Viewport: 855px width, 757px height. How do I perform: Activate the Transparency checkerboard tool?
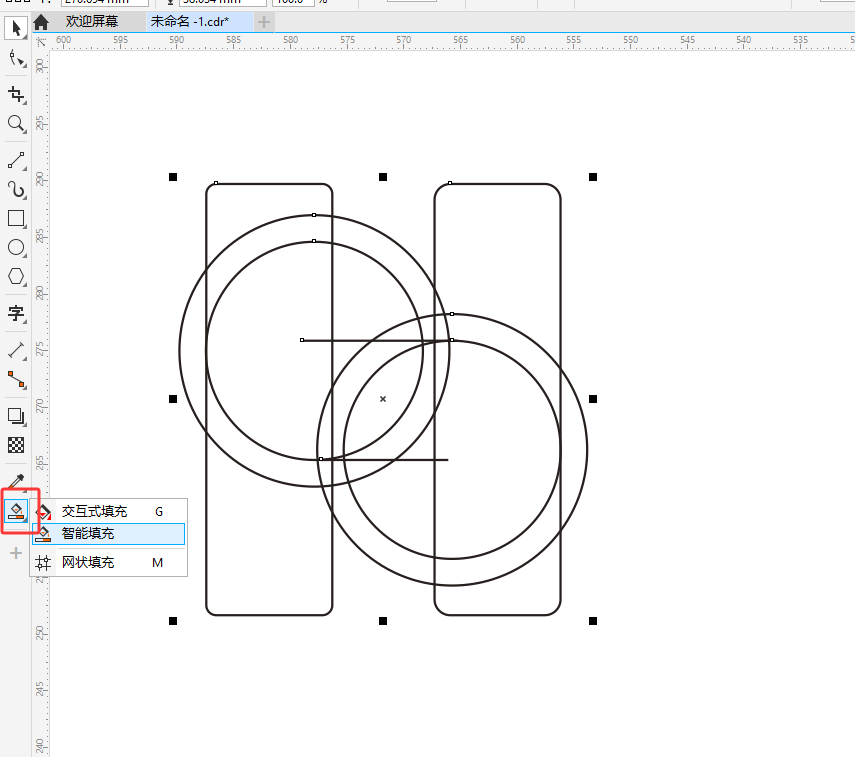(x=16, y=445)
